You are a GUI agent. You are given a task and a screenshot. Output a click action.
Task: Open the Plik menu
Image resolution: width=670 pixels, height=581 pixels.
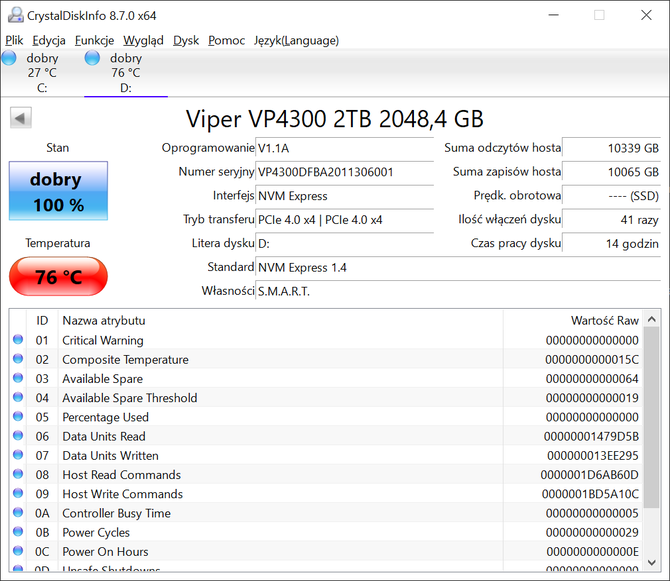click(x=14, y=41)
